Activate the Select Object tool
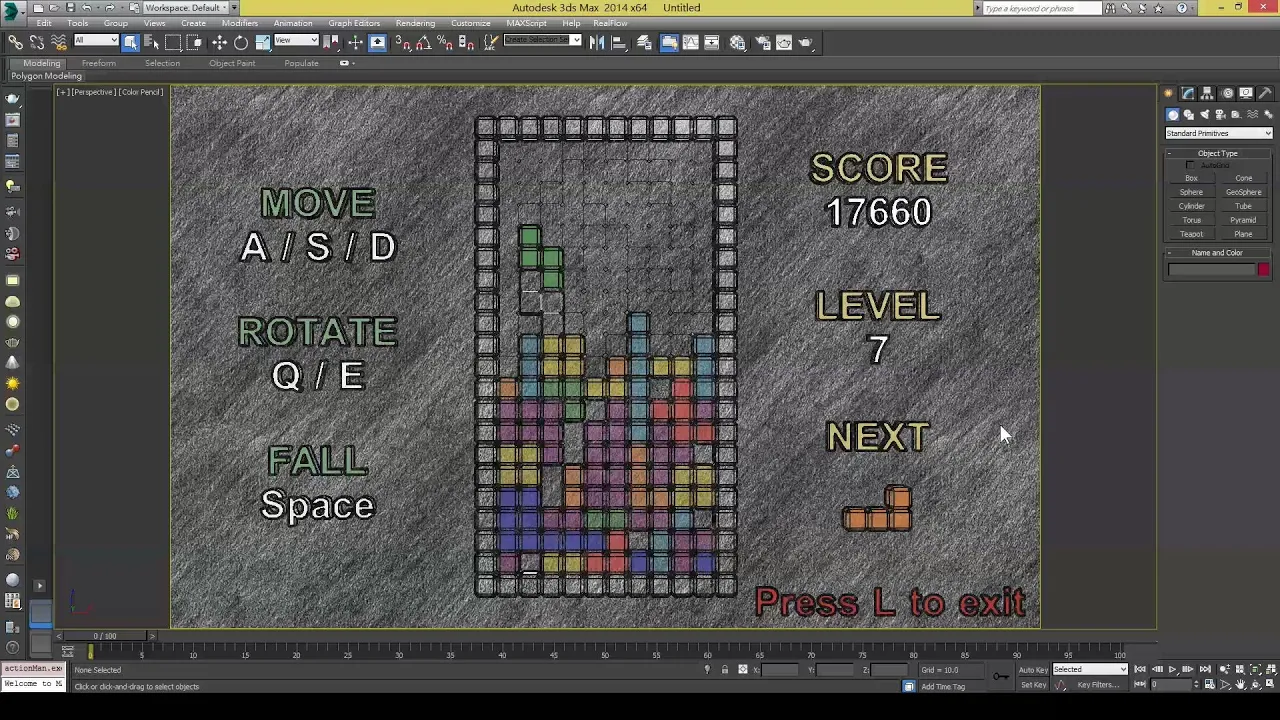 [130, 42]
